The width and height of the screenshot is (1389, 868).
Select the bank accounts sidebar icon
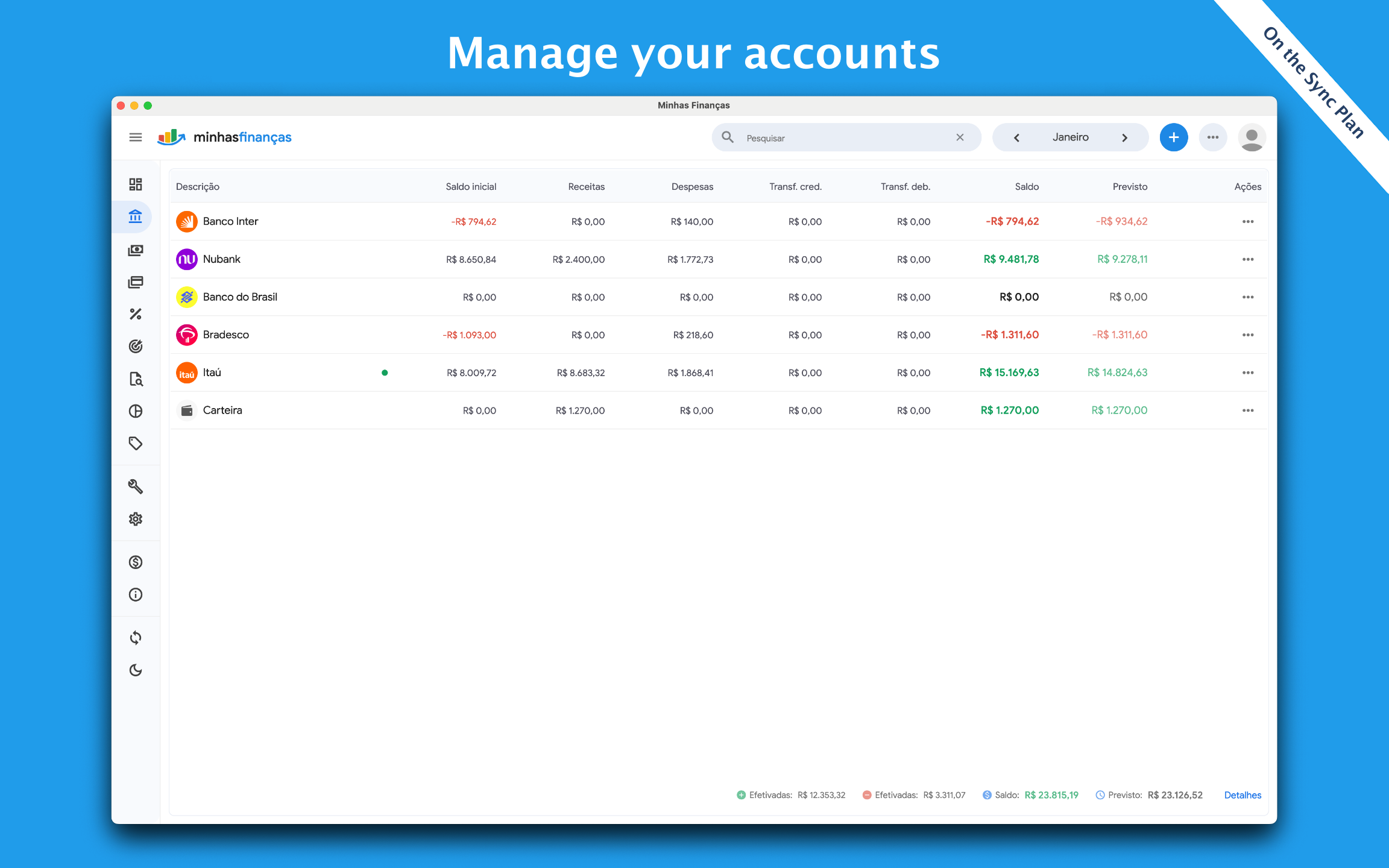pyautogui.click(x=136, y=216)
